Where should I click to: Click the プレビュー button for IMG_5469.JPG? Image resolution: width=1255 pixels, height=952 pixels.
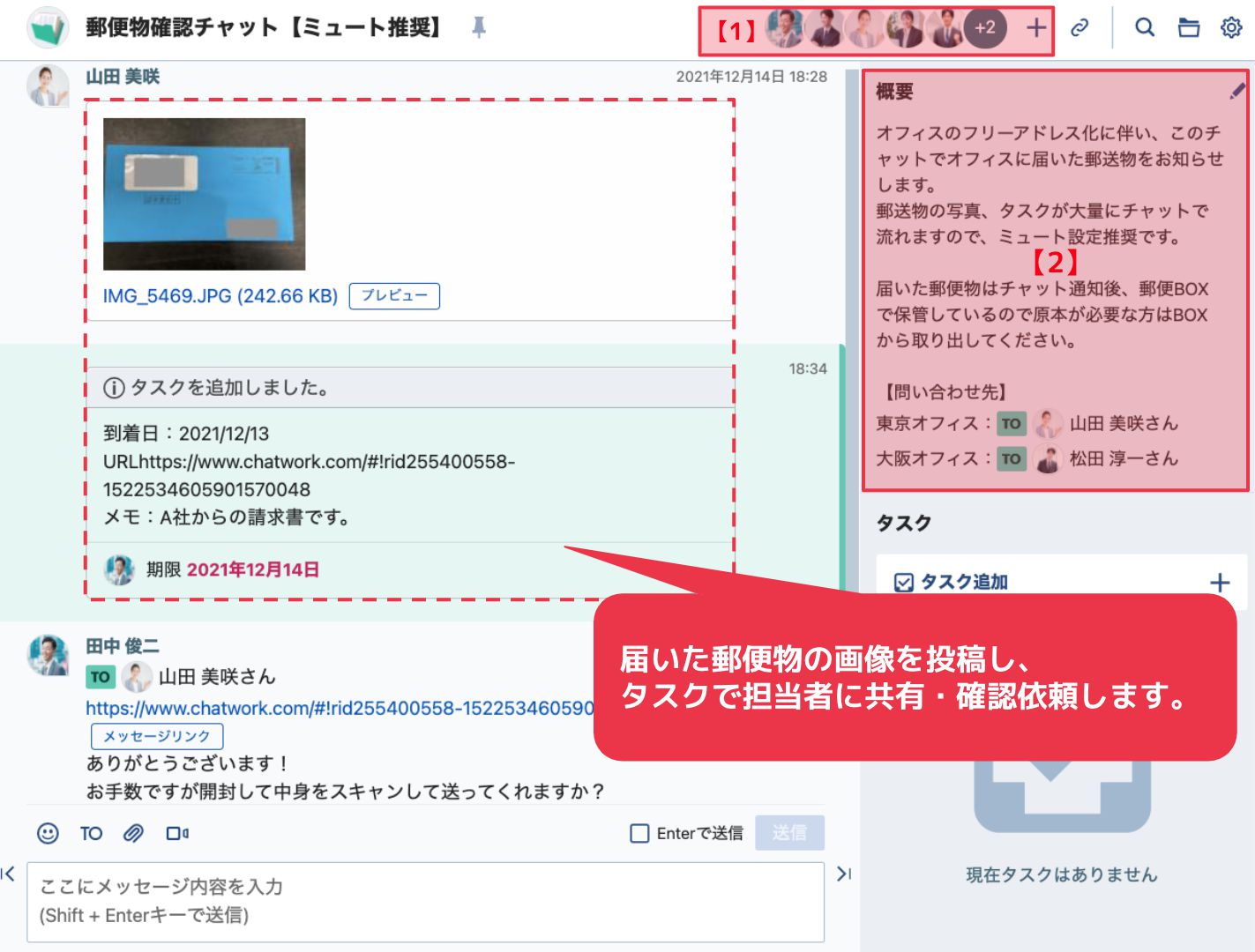point(394,296)
